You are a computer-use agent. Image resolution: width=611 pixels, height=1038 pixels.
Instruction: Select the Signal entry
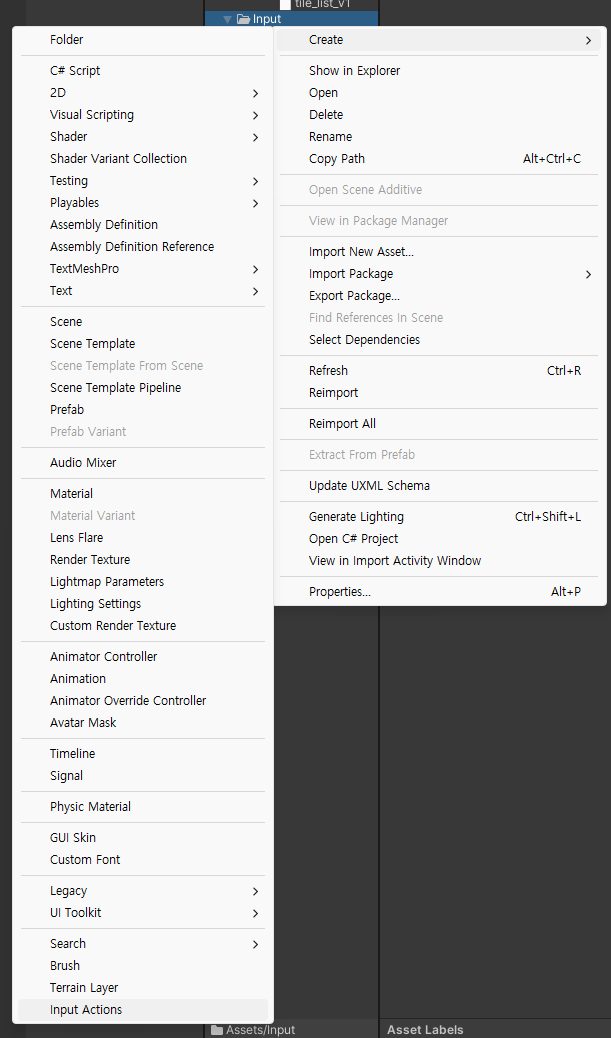pos(143,775)
